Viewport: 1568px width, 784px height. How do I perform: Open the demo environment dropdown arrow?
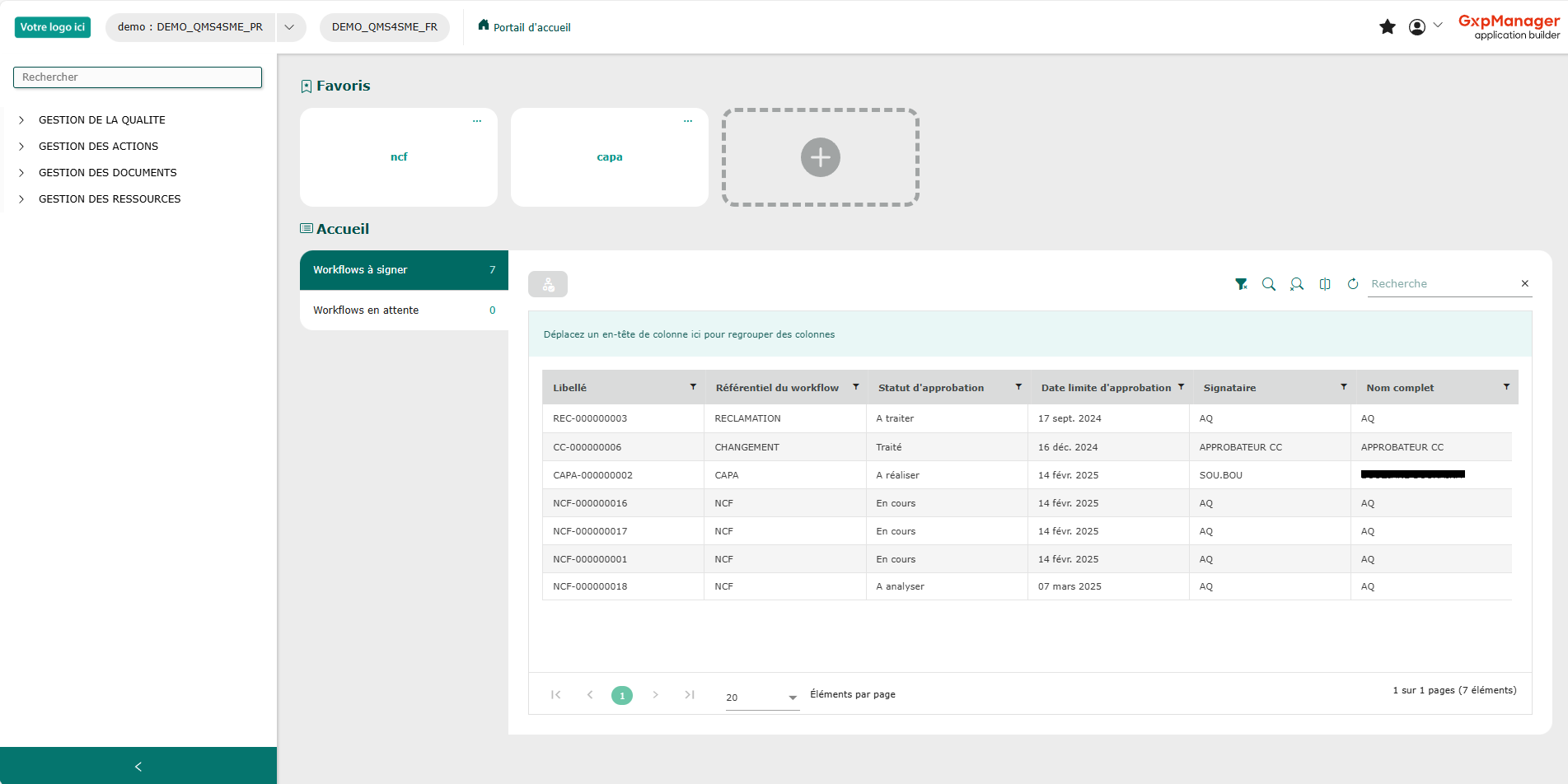pyautogui.click(x=289, y=27)
